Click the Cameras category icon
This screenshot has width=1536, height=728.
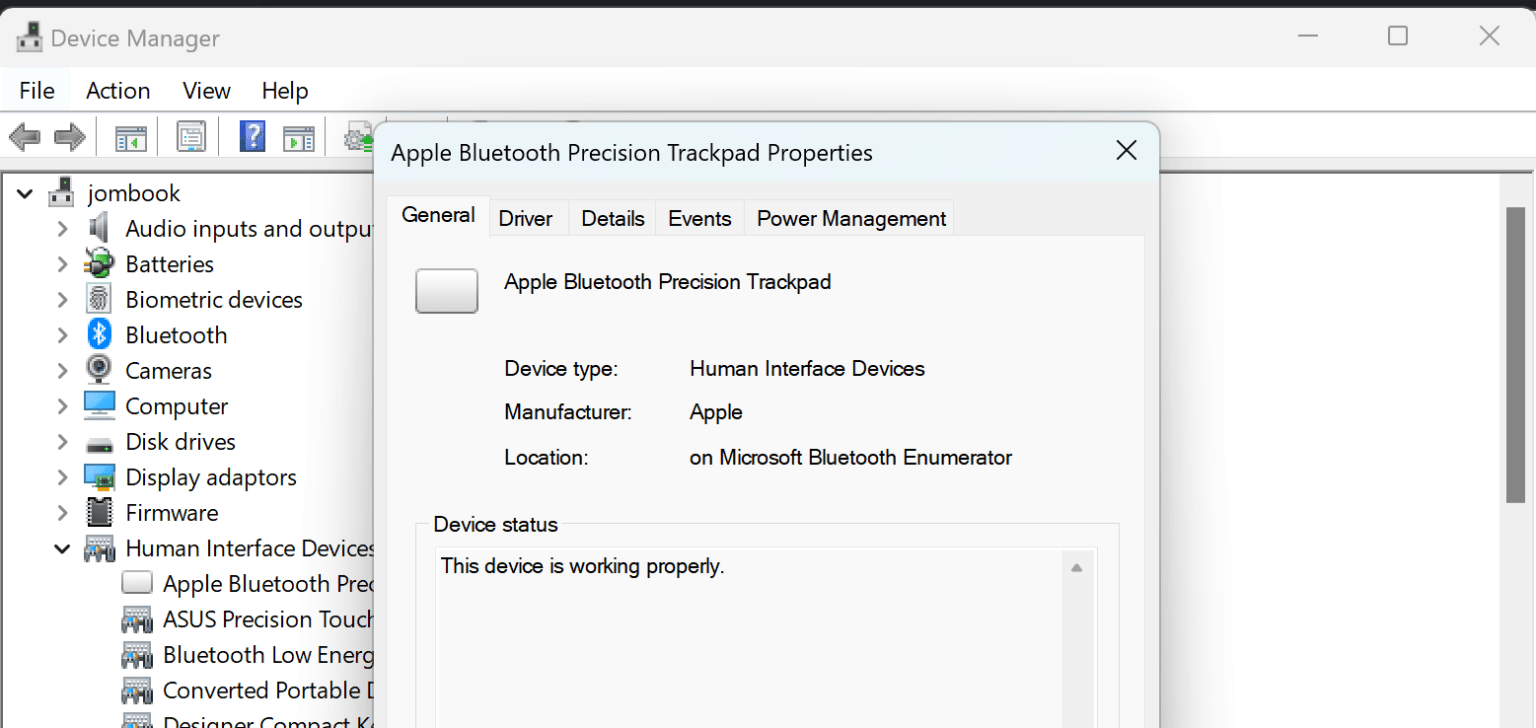(98, 369)
